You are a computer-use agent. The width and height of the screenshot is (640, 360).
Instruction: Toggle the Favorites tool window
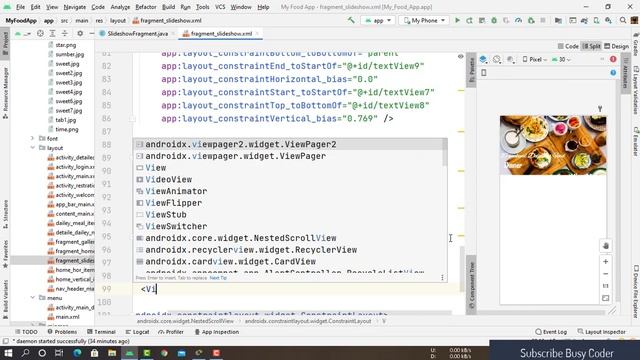pyautogui.click(x=5, y=254)
